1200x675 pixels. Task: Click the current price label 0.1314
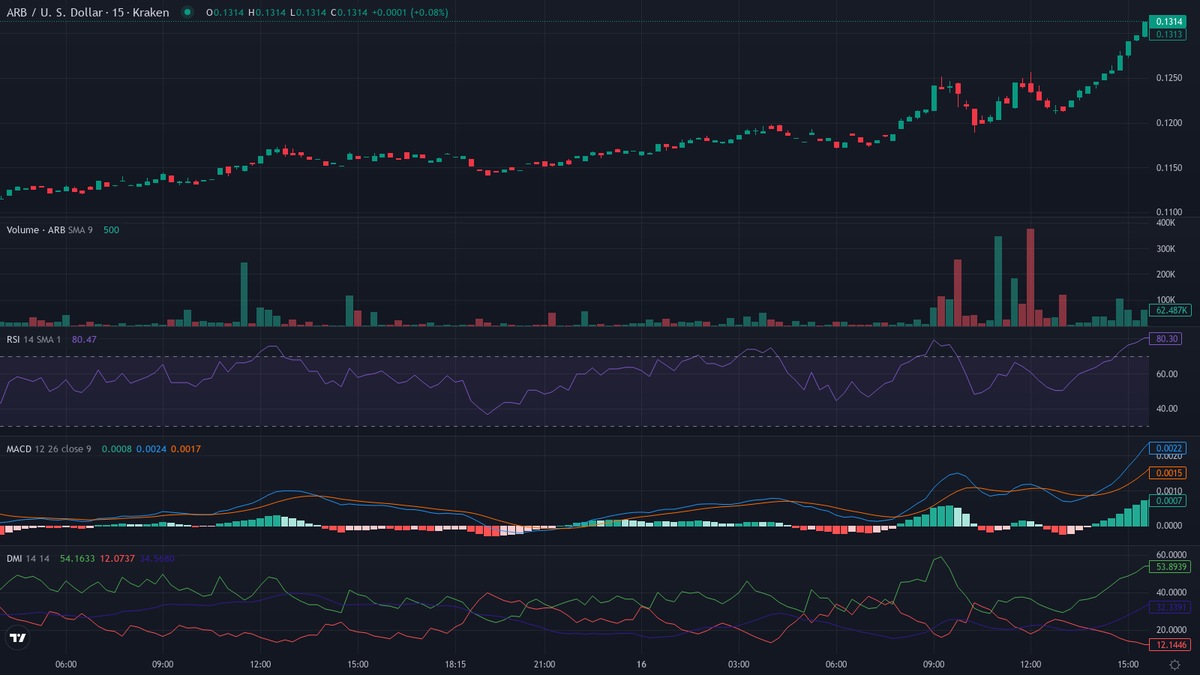pyautogui.click(x=1168, y=21)
